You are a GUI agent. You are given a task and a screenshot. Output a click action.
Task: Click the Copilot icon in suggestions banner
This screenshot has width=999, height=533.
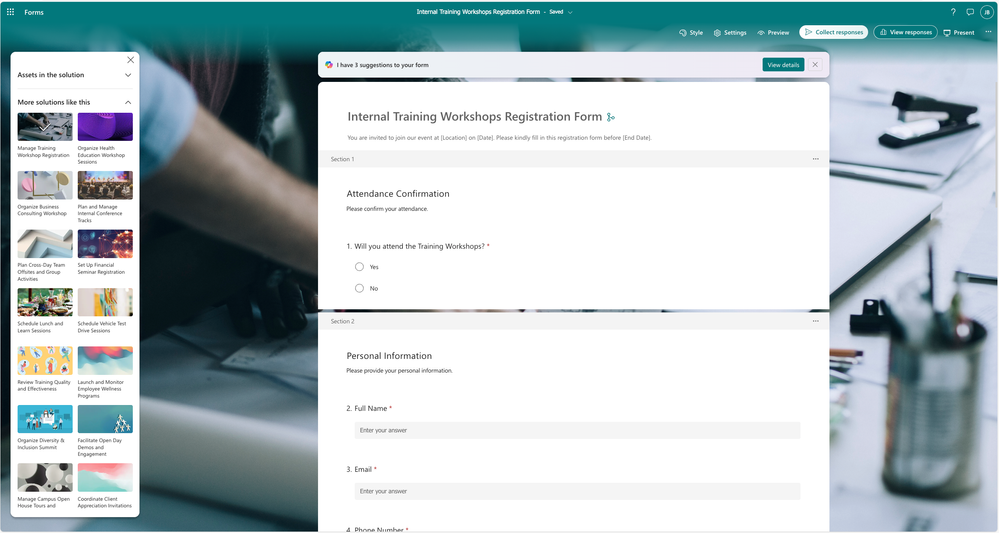point(329,65)
